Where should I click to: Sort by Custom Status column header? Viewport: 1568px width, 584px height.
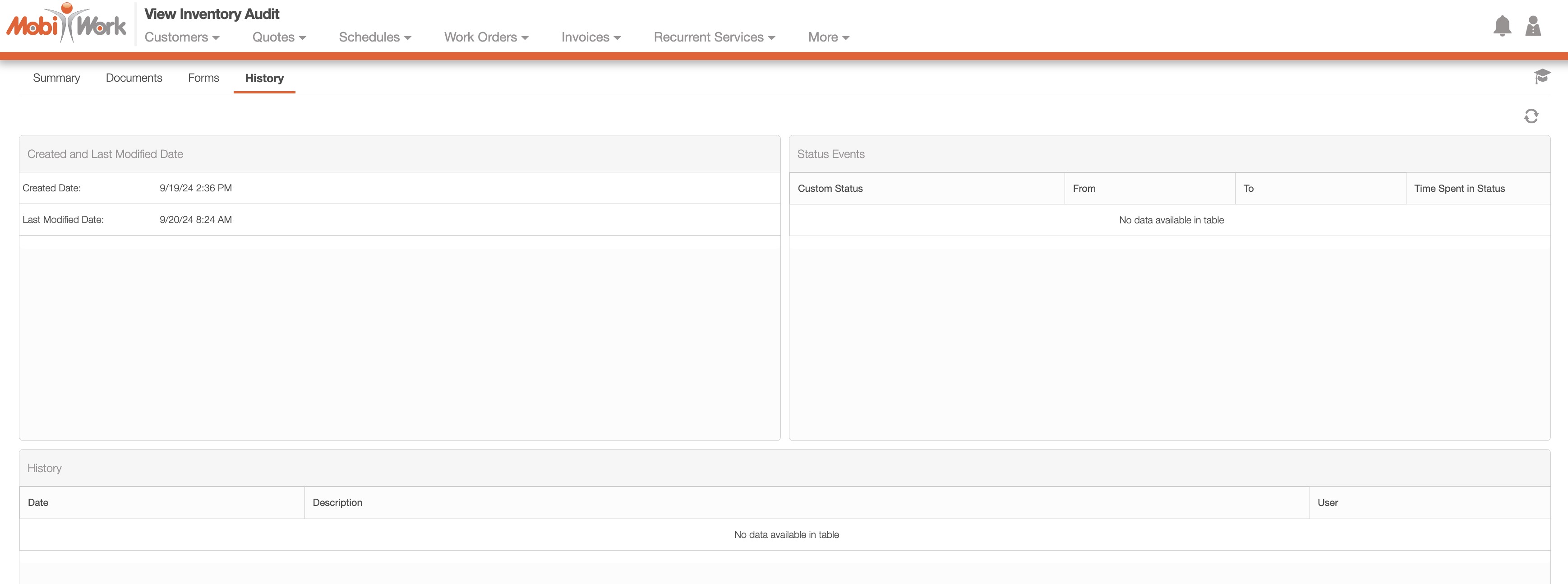click(830, 188)
